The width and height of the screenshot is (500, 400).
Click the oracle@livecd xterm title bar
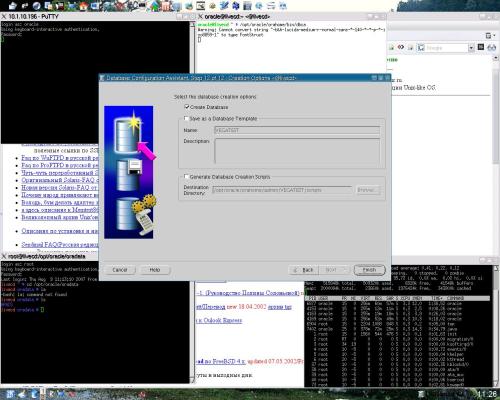[x=292, y=16]
